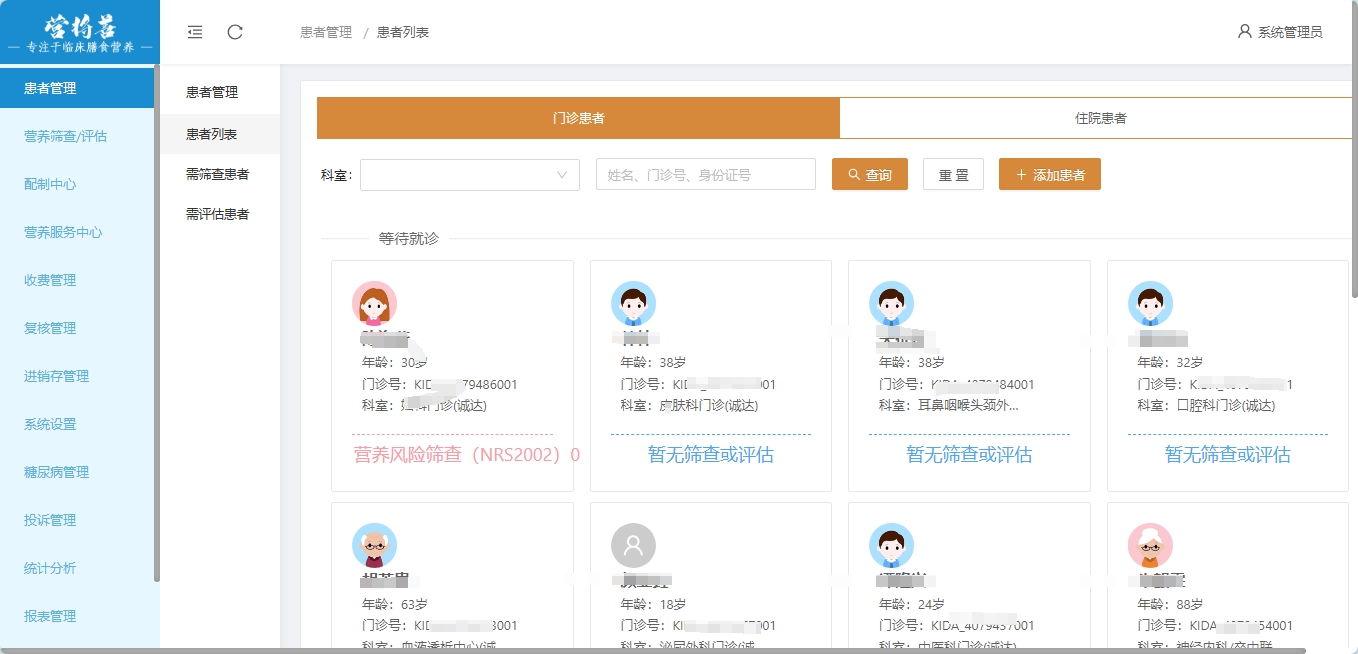Click the avatar of the 口腔科门诊 patient

point(1150,303)
